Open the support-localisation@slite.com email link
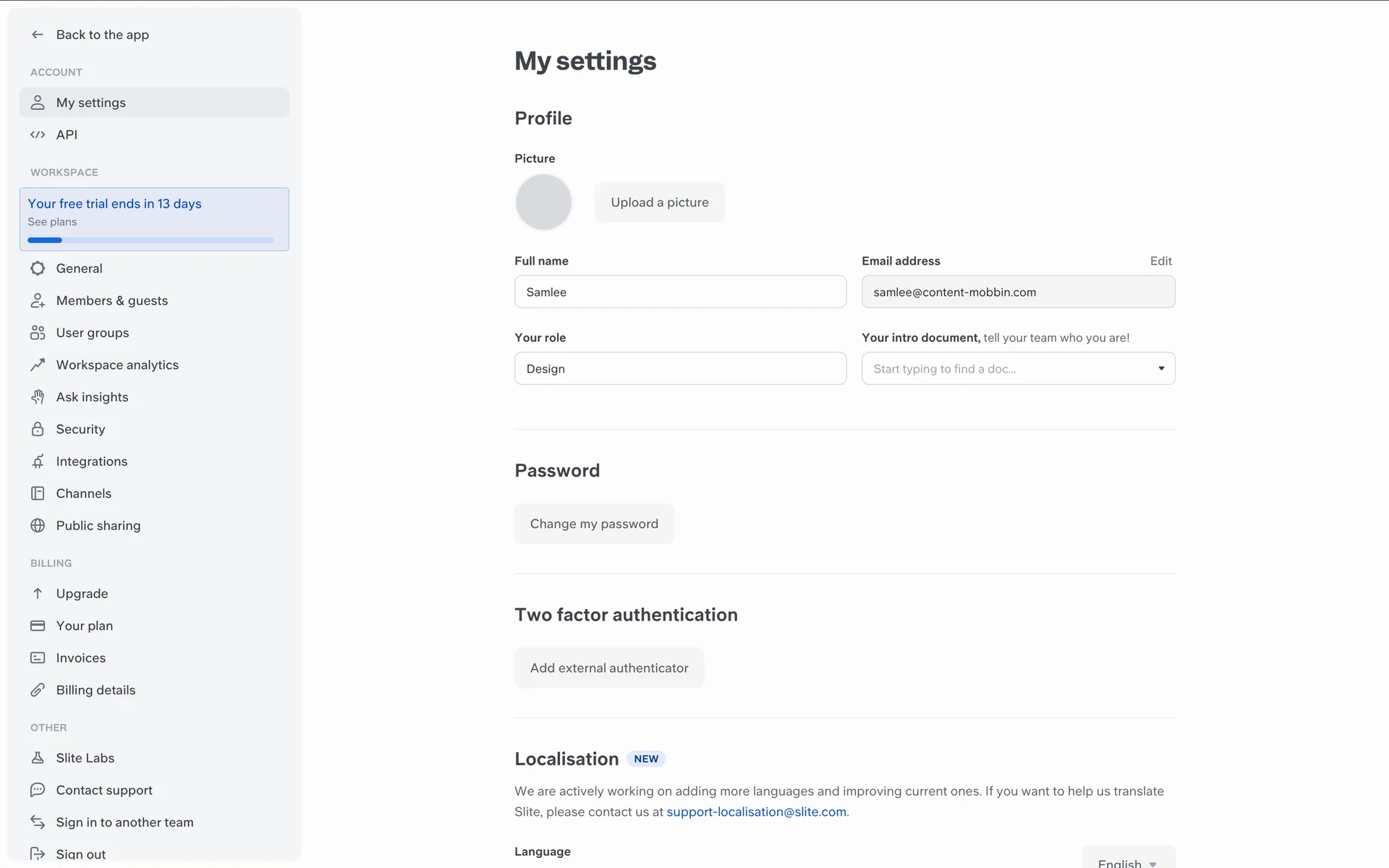The image size is (1389, 868). pyautogui.click(x=756, y=812)
